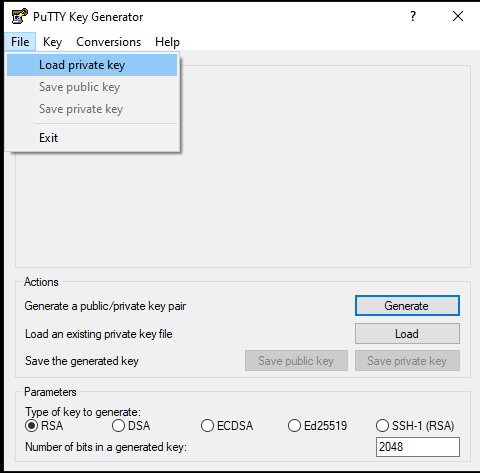The image size is (480, 473).
Task: Expand the Conversions menu
Action: tap(109, 42)
